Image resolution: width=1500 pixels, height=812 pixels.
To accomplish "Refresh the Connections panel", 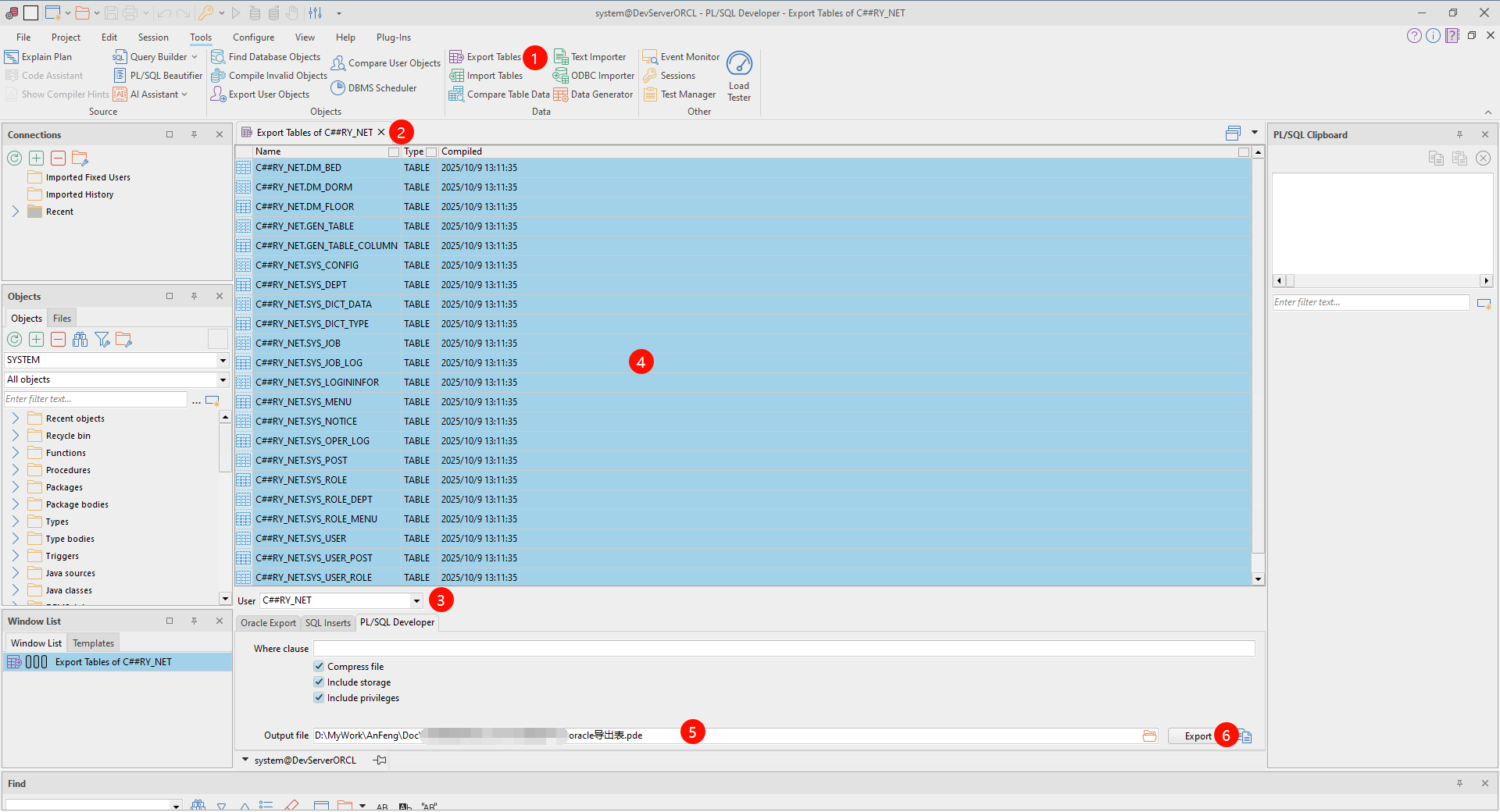I will coord(14,158).
